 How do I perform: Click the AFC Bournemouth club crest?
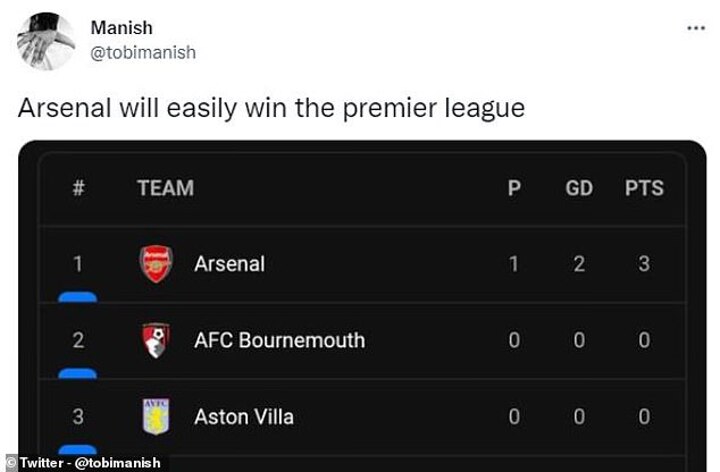(156, 340)
